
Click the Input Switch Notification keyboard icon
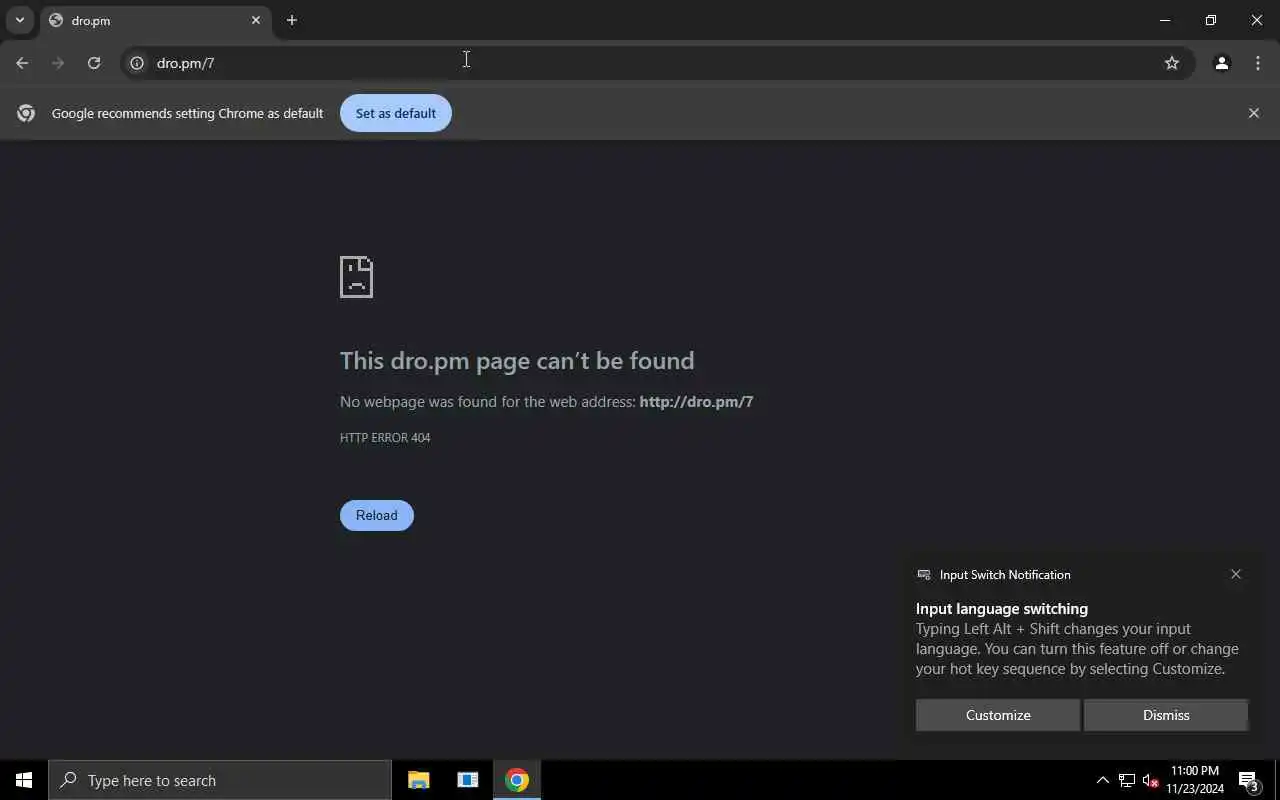[924, 575]
